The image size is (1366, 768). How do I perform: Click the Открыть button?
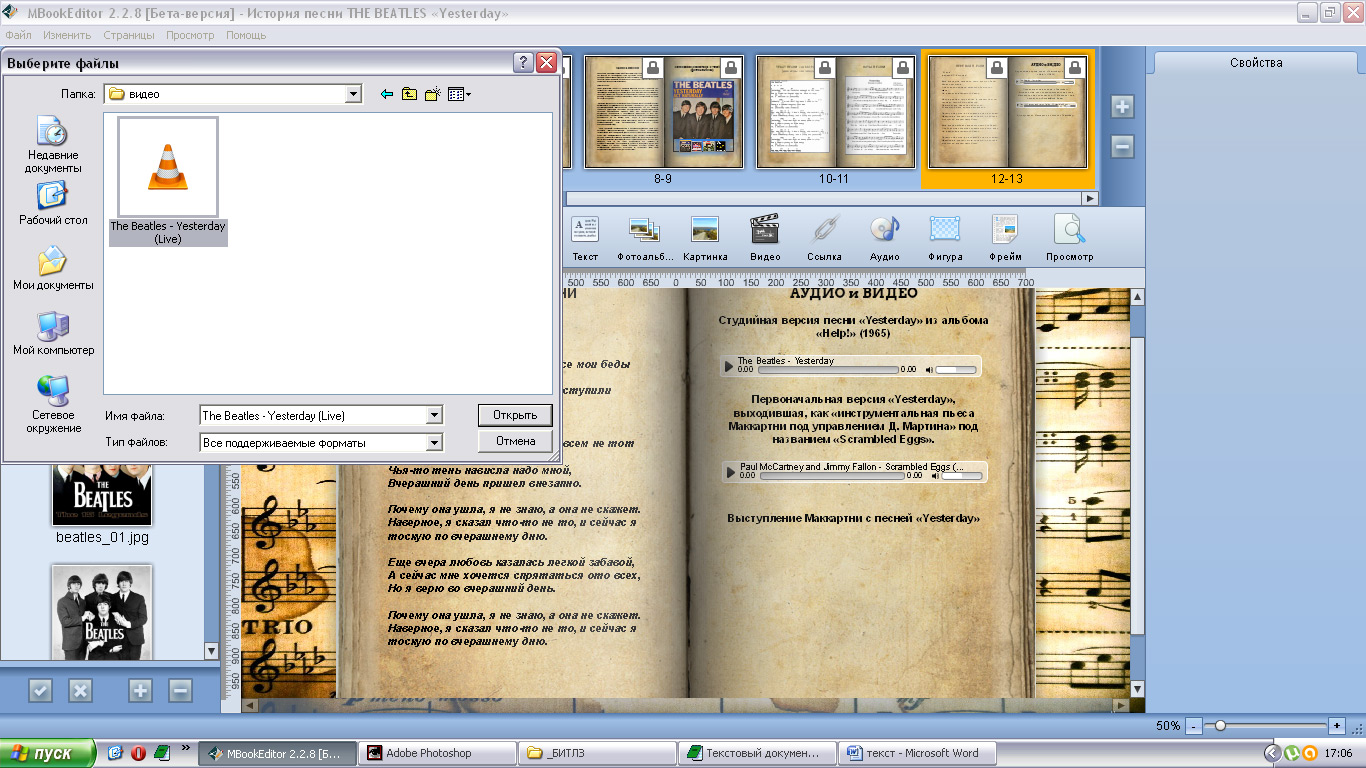(515, 414)
